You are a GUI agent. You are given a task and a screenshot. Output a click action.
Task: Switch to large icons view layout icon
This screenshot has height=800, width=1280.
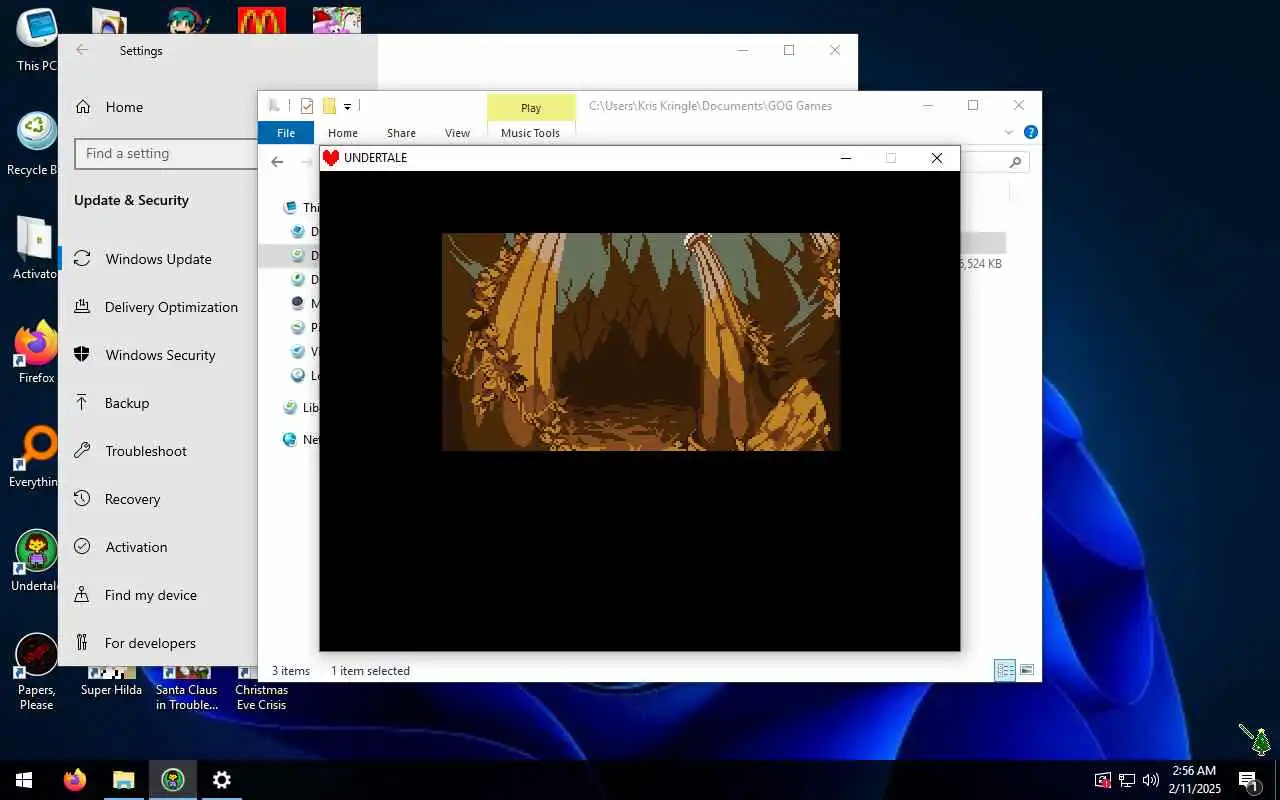click(x=1026, y=671)
